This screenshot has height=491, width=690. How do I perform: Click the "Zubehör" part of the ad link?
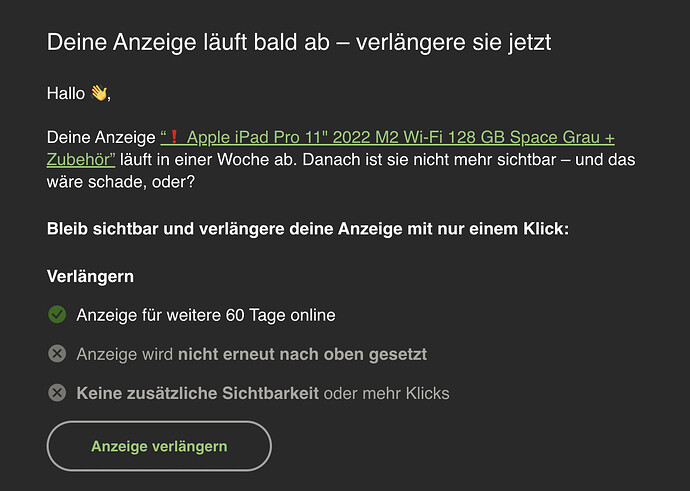coord(80,159)
